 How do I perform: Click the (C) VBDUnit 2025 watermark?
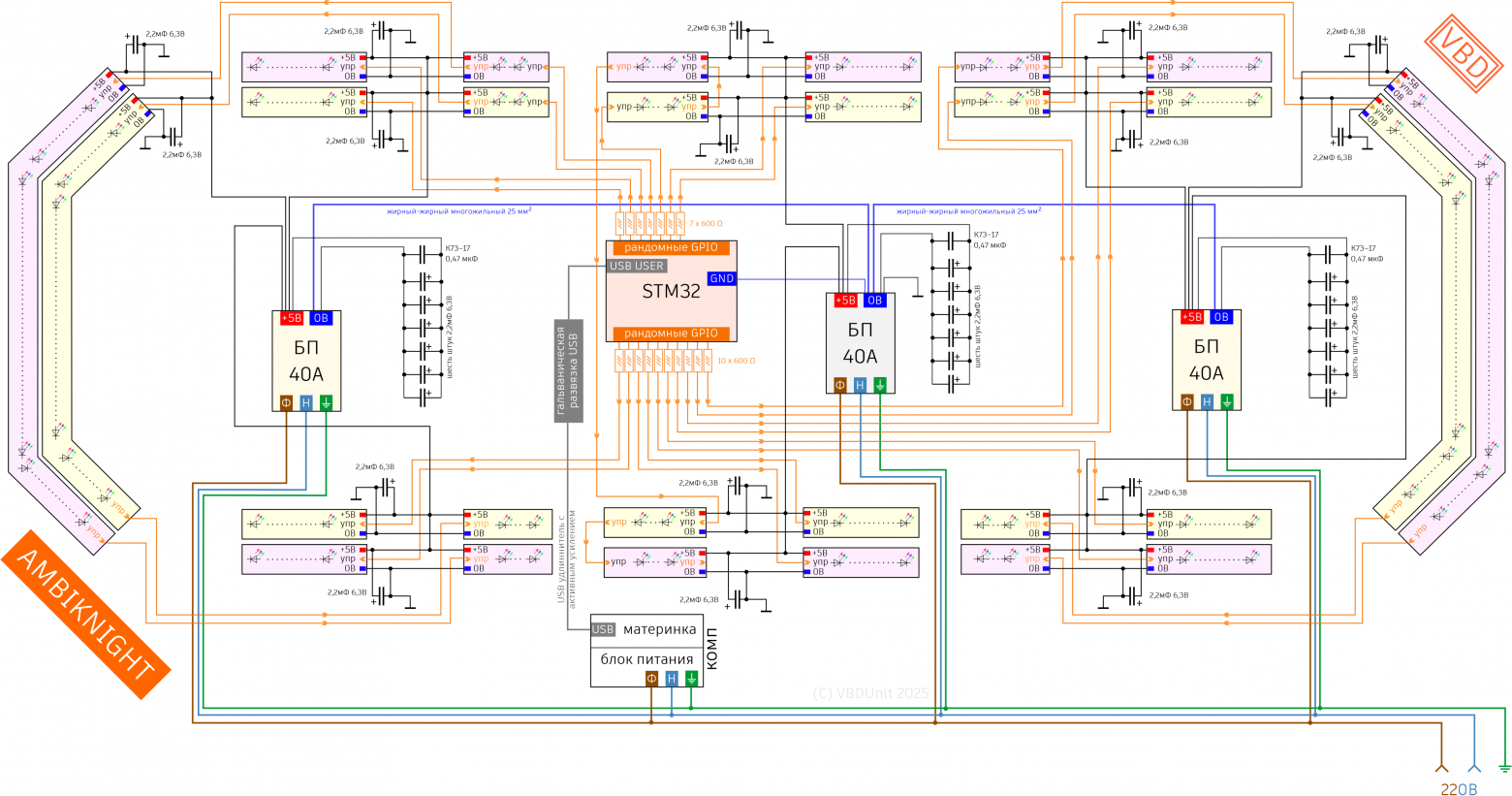pyautogui.click(x=869, y=693)
